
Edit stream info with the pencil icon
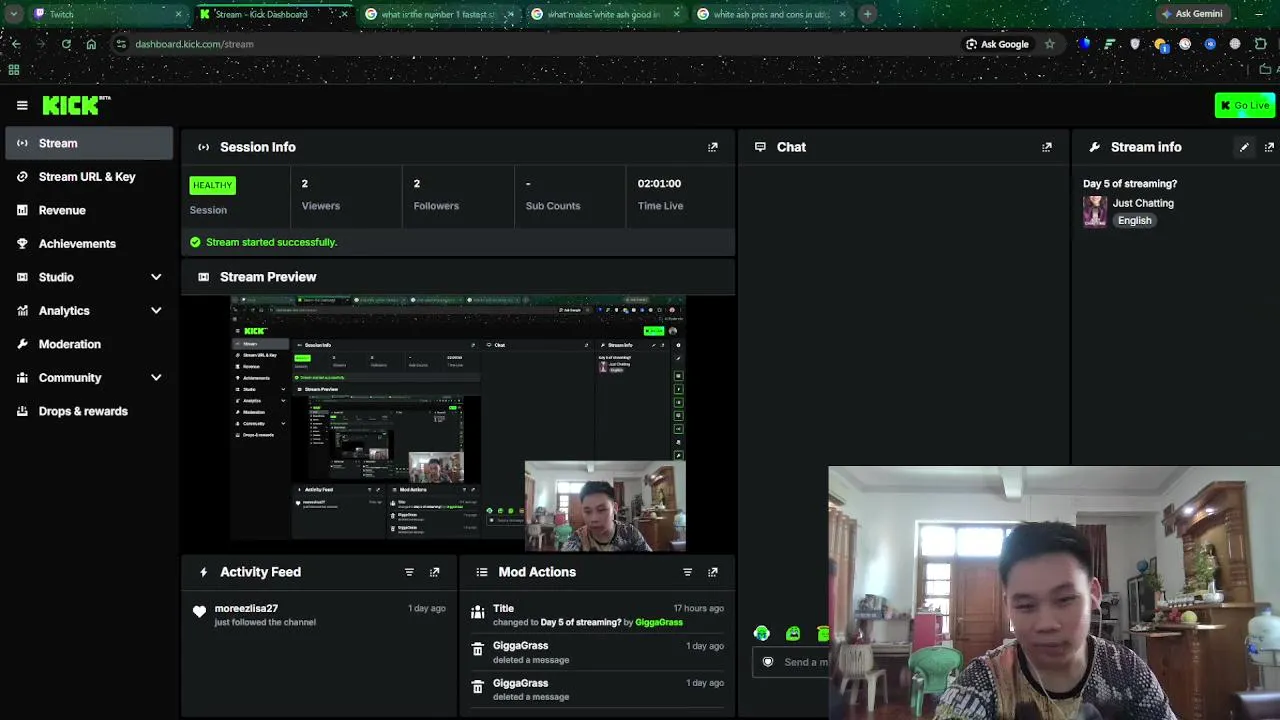coord(1244,147)
